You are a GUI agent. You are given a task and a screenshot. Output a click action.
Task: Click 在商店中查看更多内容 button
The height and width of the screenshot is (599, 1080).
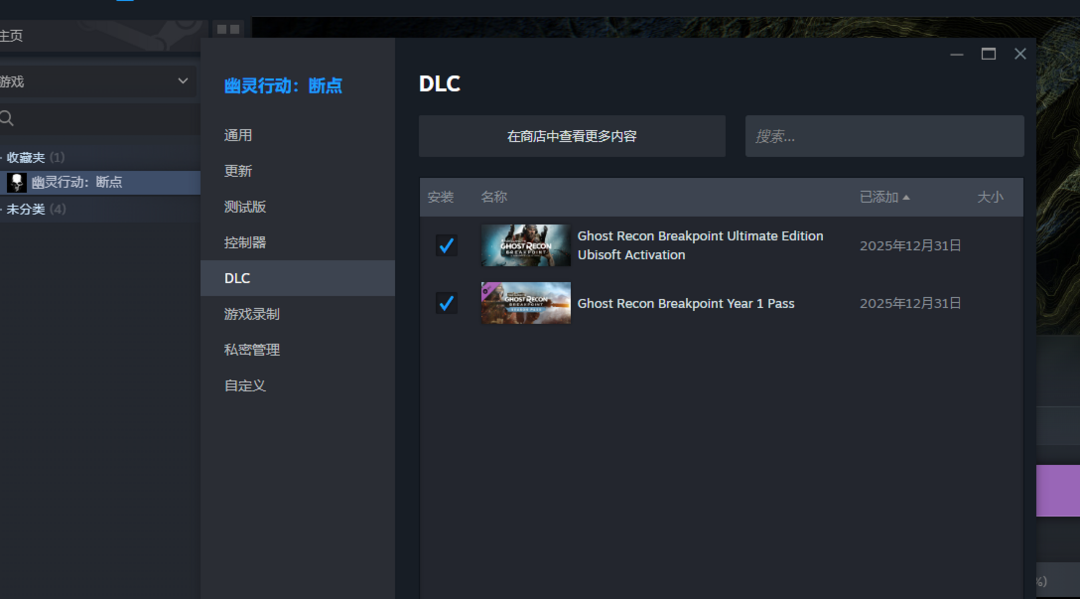[x=572, y=136]
